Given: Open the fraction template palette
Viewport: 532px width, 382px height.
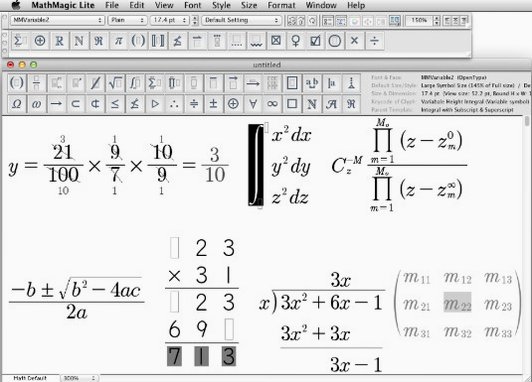Looking at the screenshot, I should coord(36,83).
